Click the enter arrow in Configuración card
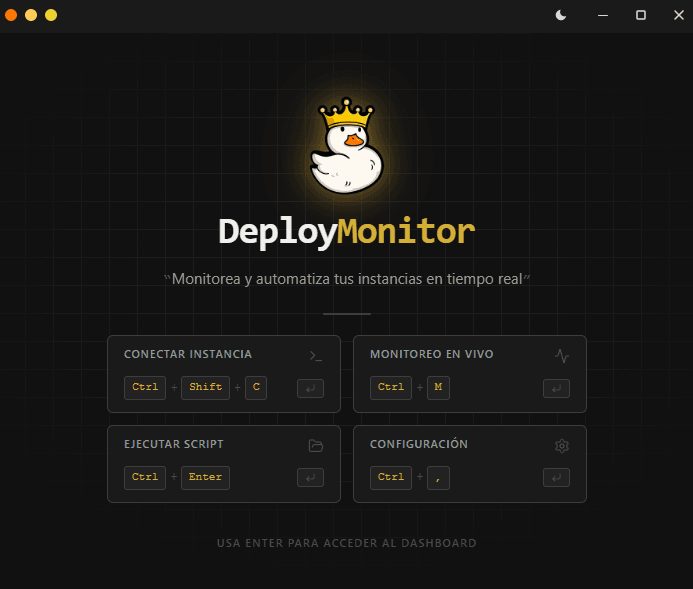This screenshot has height=589, width=693. pyautogui.click(x=556, y=478)
